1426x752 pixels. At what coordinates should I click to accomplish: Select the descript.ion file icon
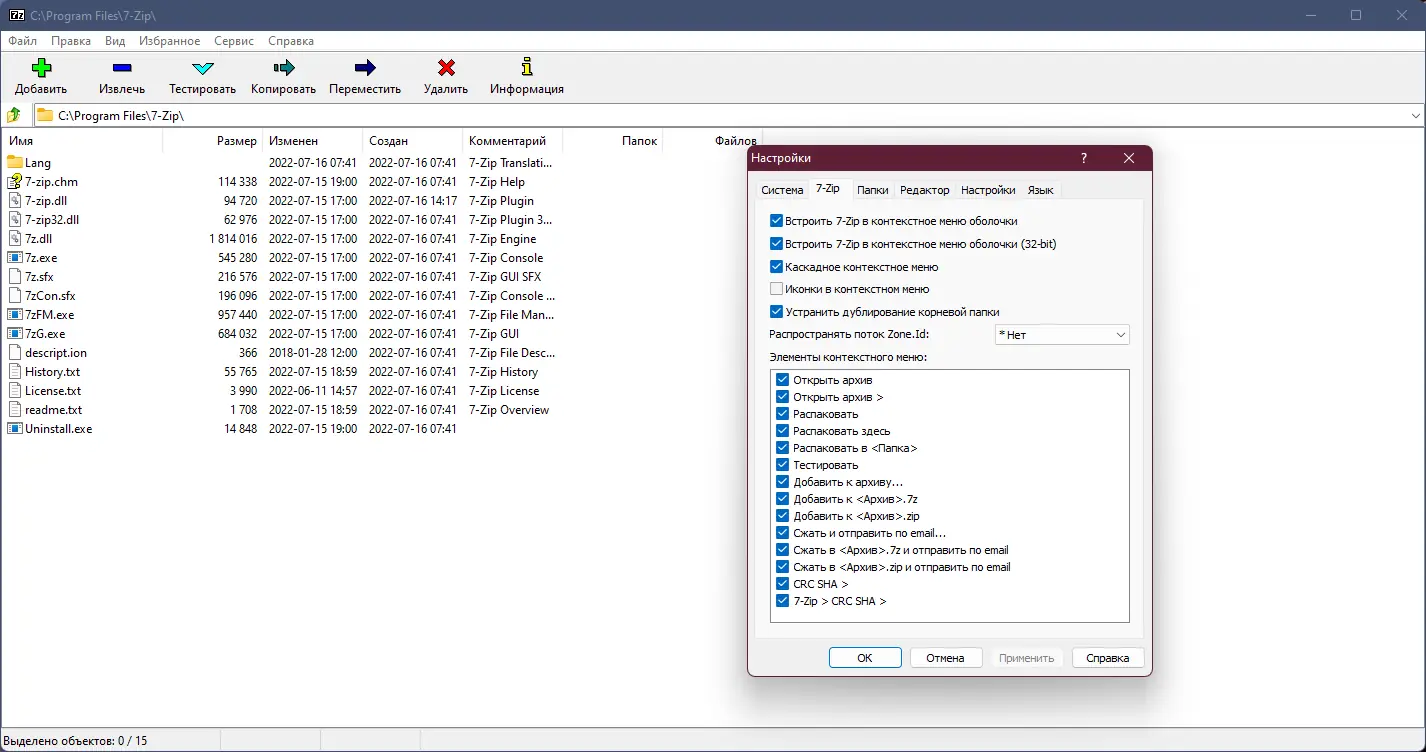[x=15, y=353]
